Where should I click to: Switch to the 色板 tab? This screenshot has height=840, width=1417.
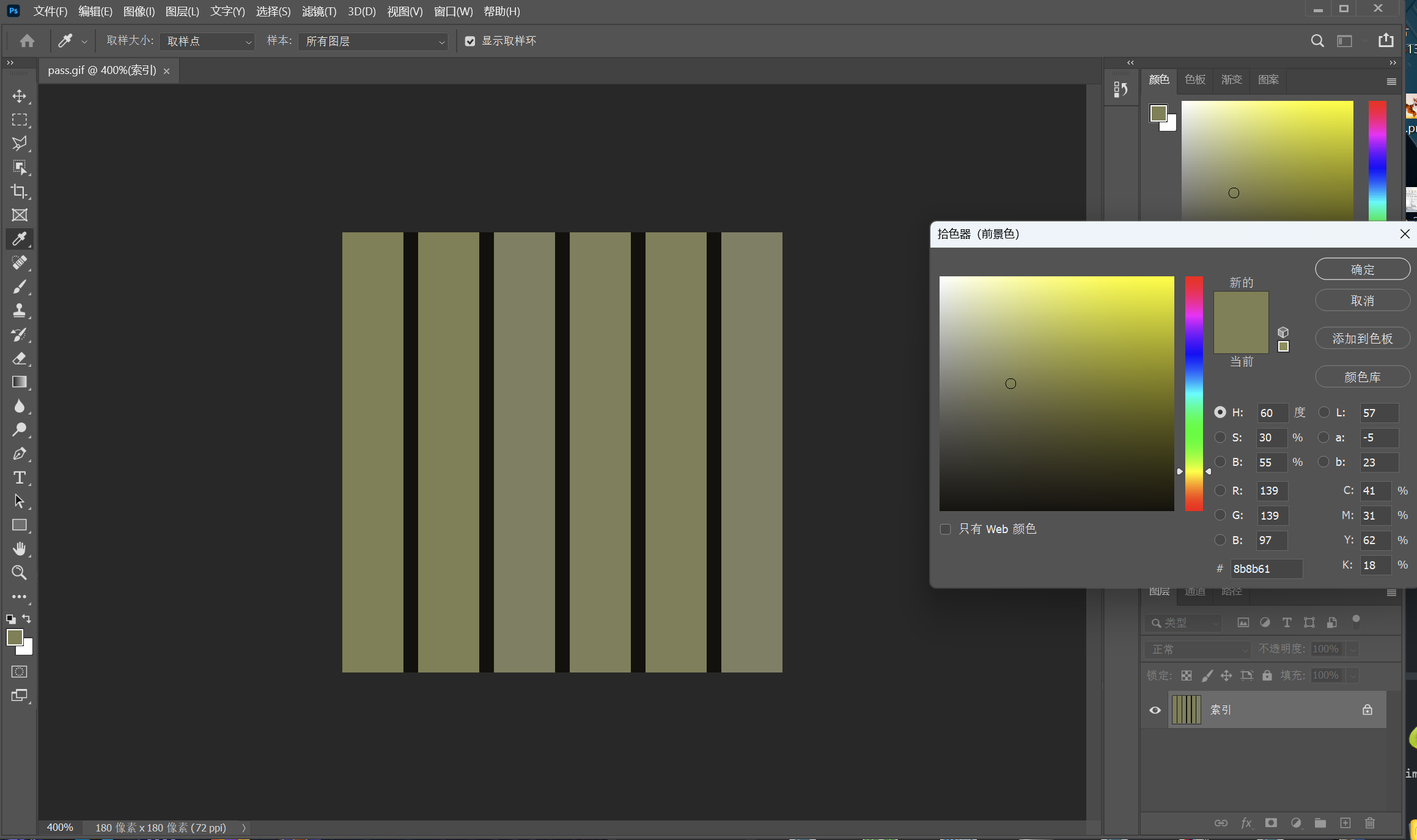coord(1195,80)
